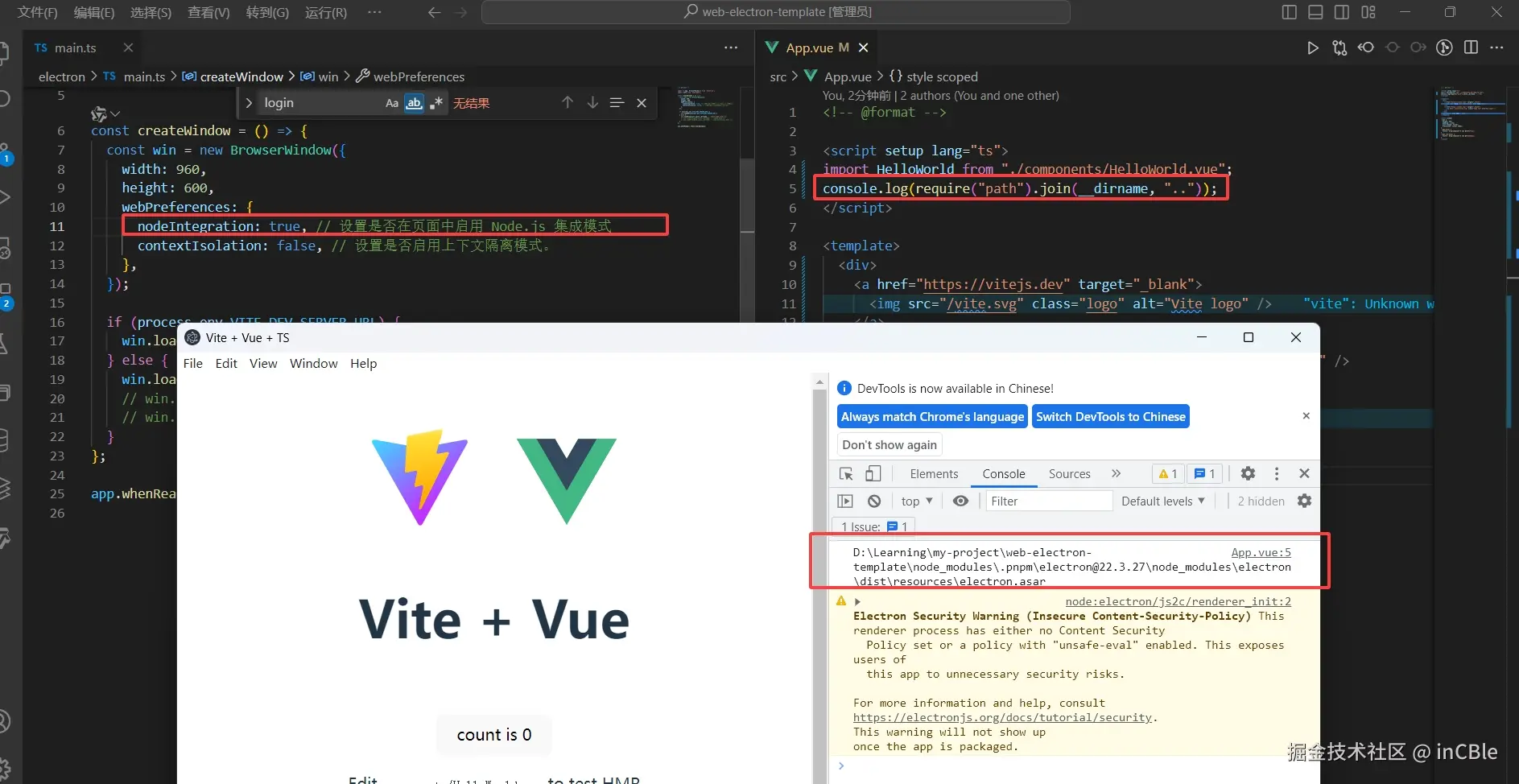
Task: Click the Don't show again button
Action: point(890,445)
